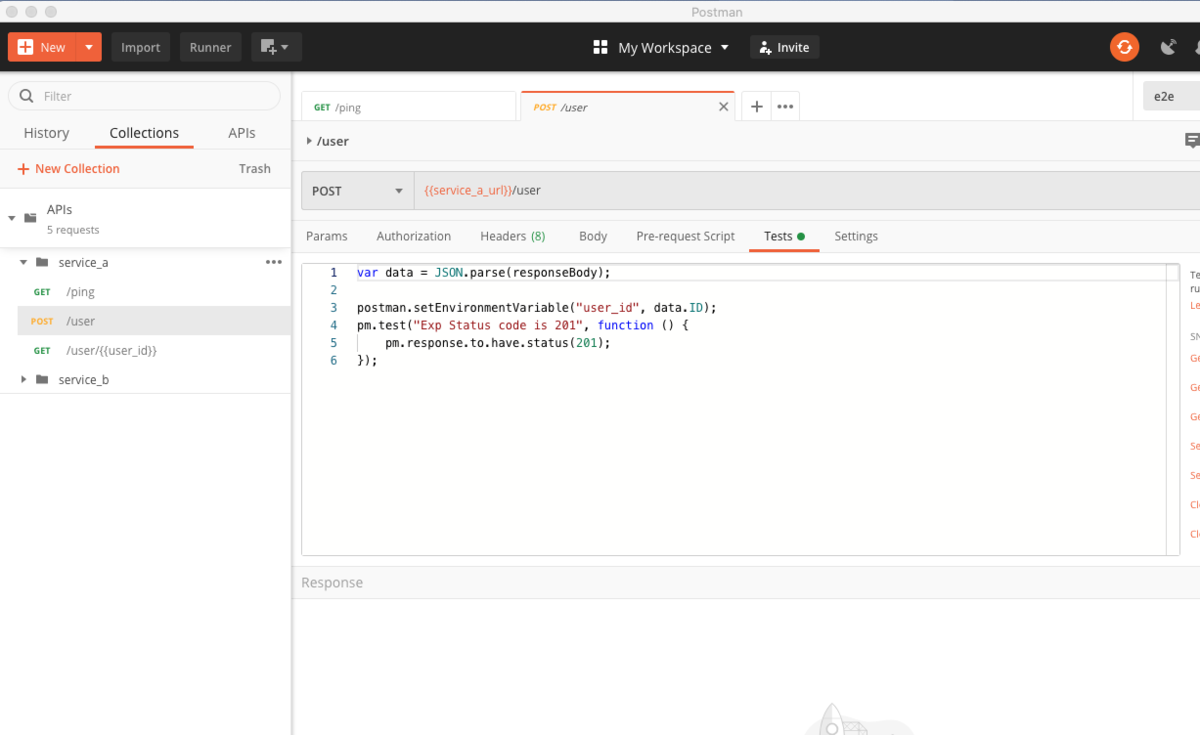1200x735 pixels.
Task: Open the POST method dropdown
Action: pyautogui.click(x=358, y=190)
